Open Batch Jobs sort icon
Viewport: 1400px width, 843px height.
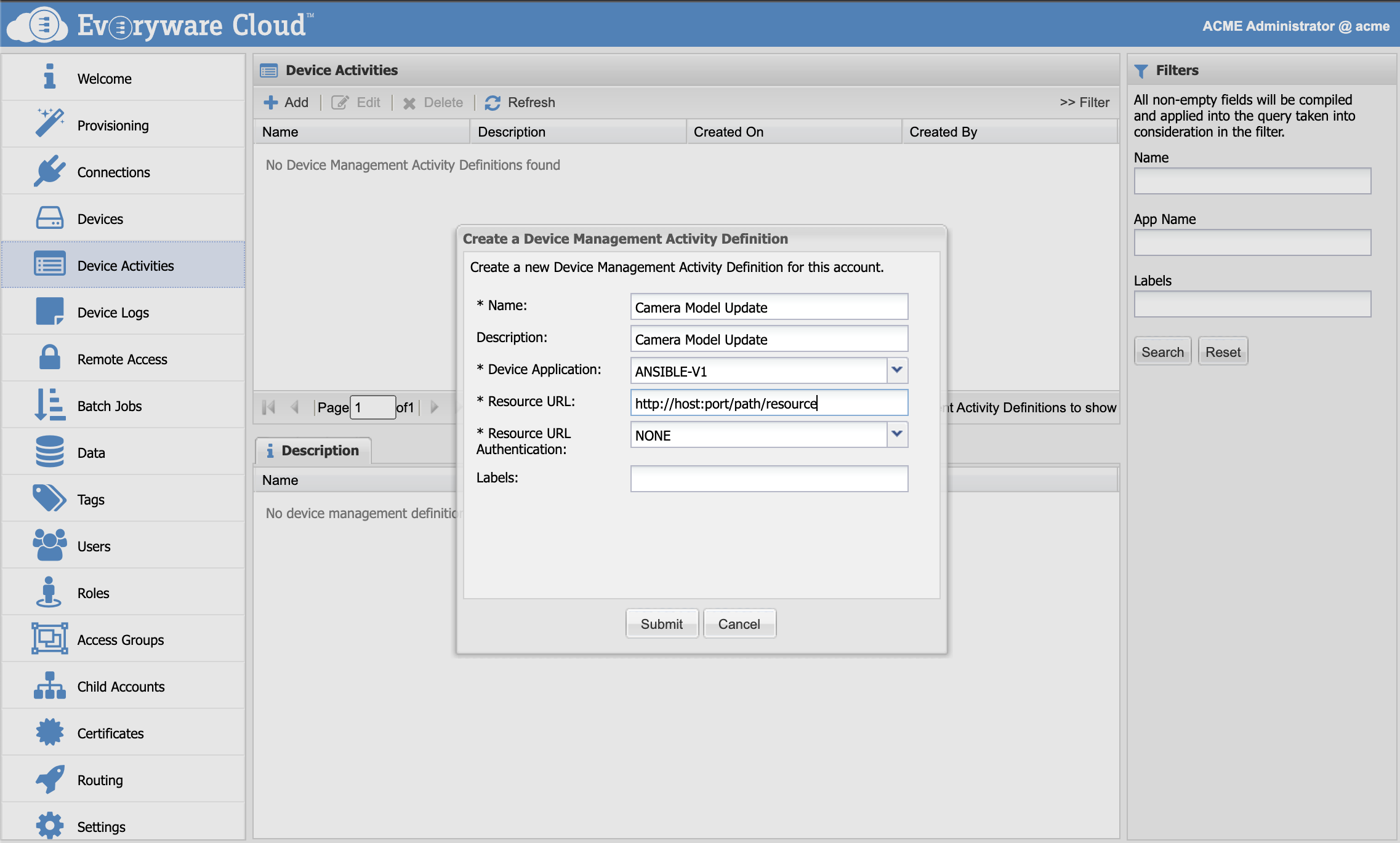point(49,405)
